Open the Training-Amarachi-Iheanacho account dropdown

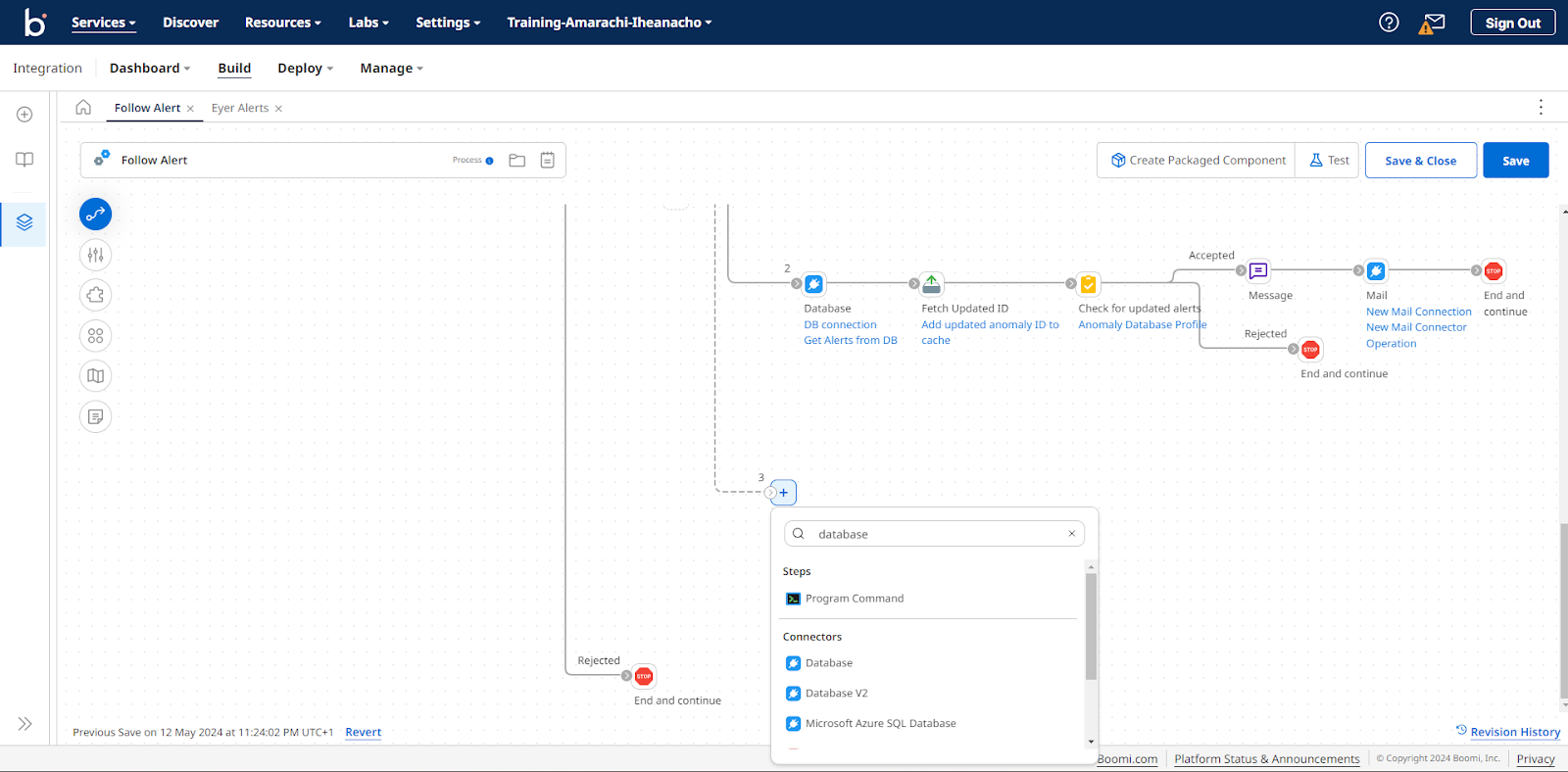(610, 23)
